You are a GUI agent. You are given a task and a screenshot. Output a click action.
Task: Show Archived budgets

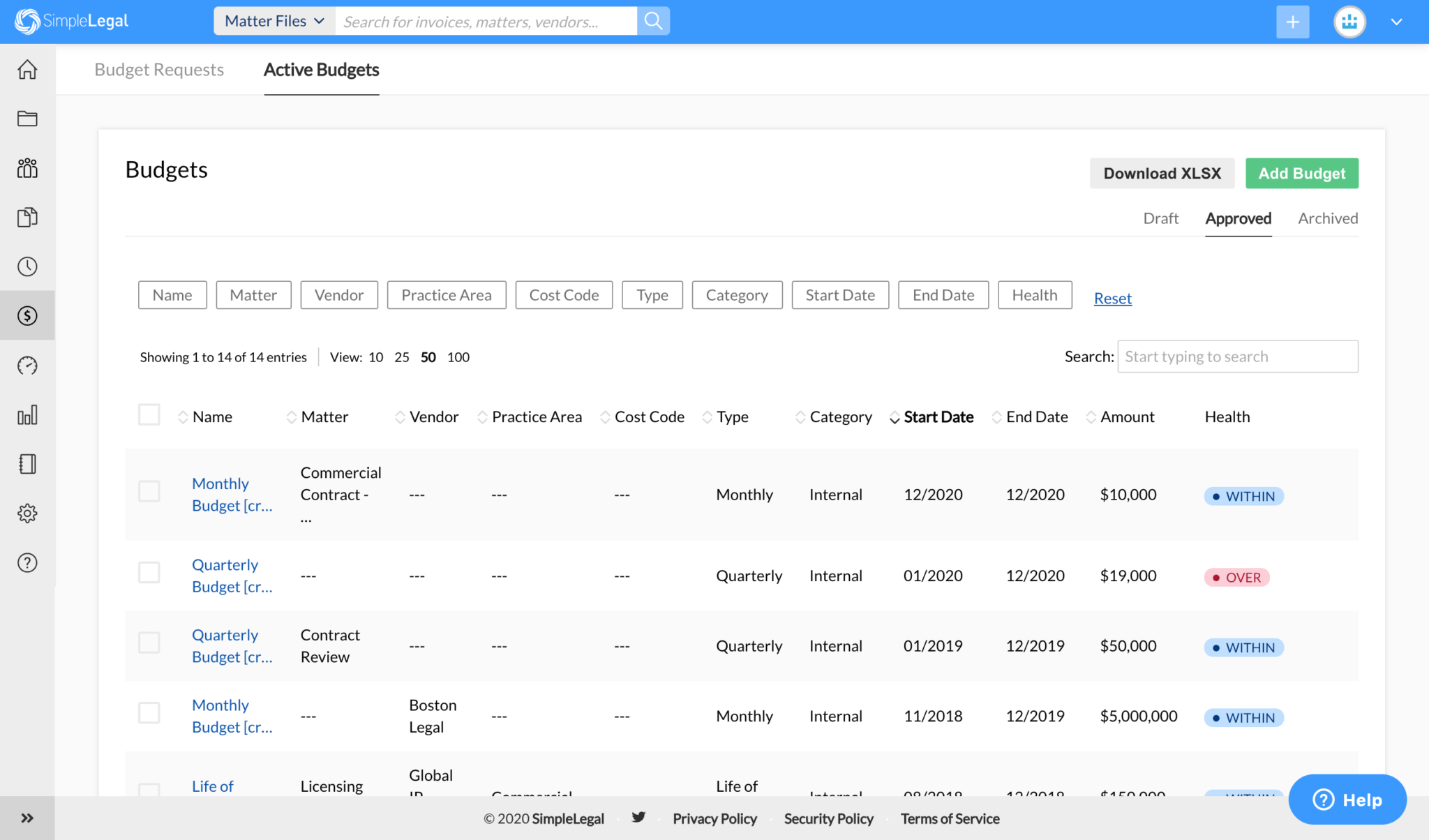click(x=1327, y=218)
